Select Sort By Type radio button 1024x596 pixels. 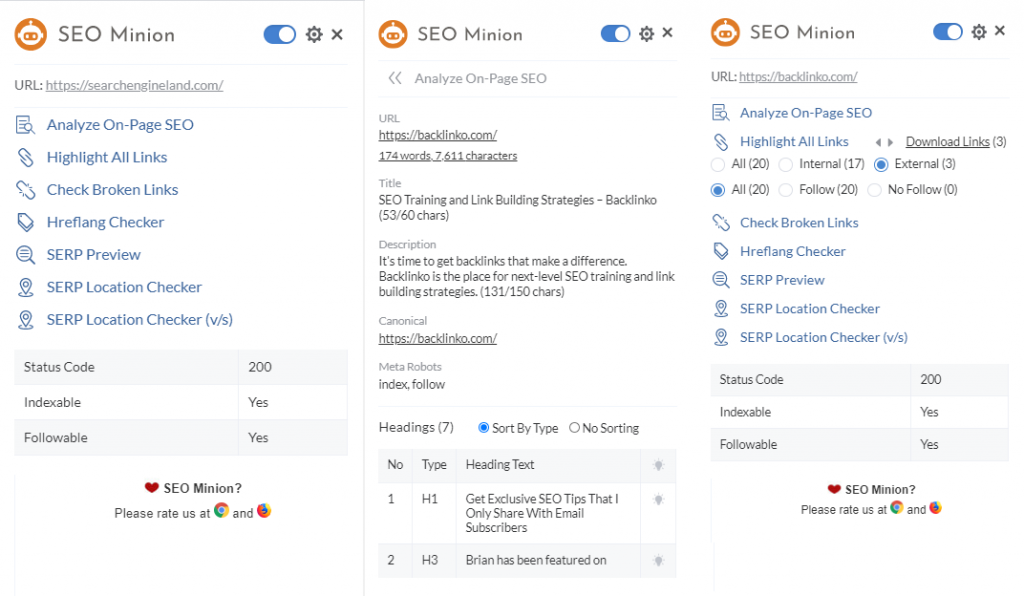coord(484,428)
